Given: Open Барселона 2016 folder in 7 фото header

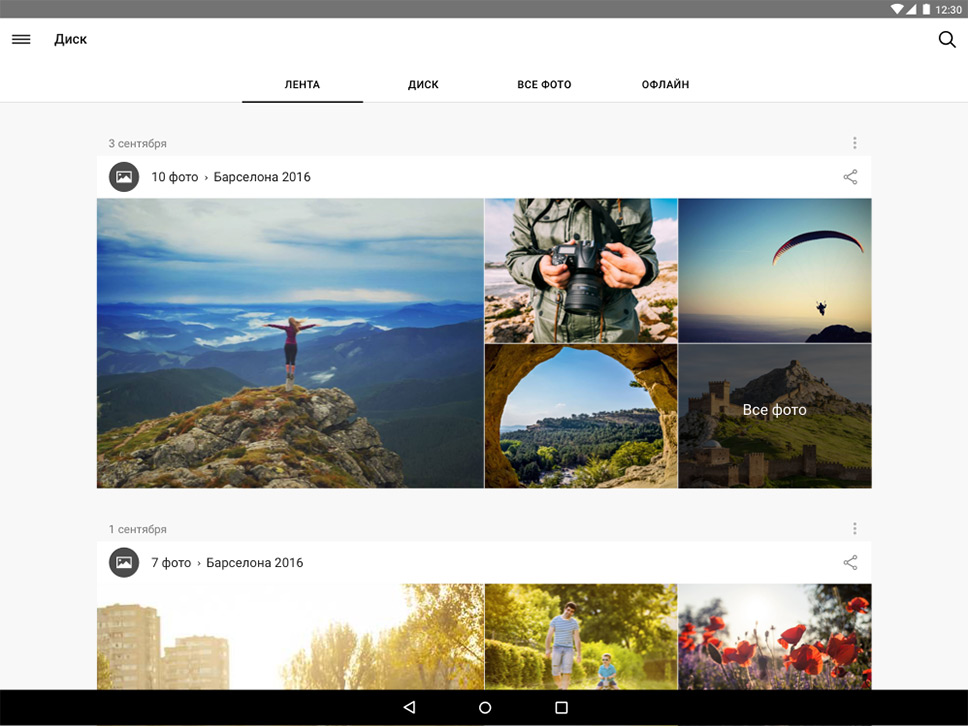Looking at the screenshot, I should 254,562.
